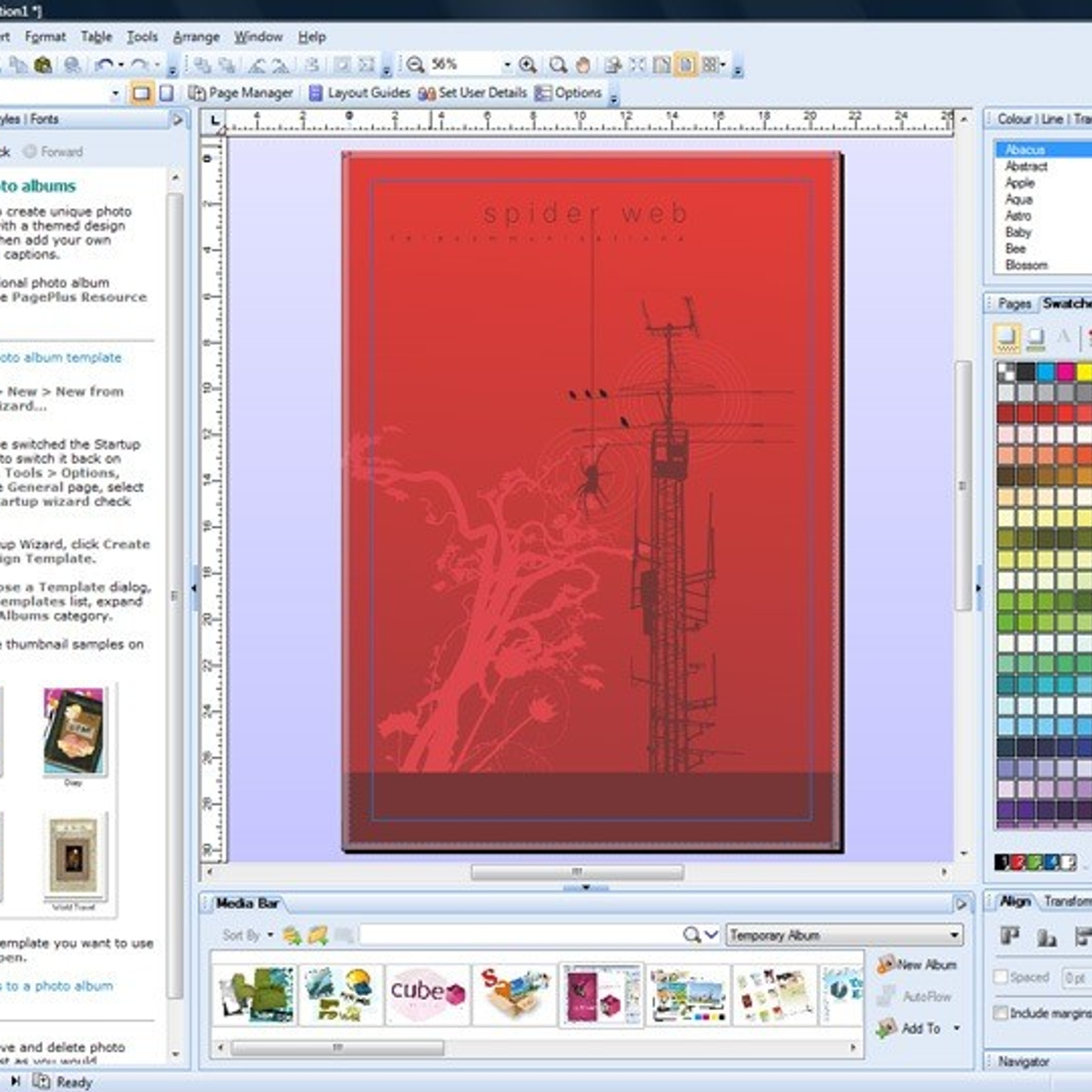Open Layout Guides settings
This screenshot has width=1092, height=1092.
[x=359, y=93]
